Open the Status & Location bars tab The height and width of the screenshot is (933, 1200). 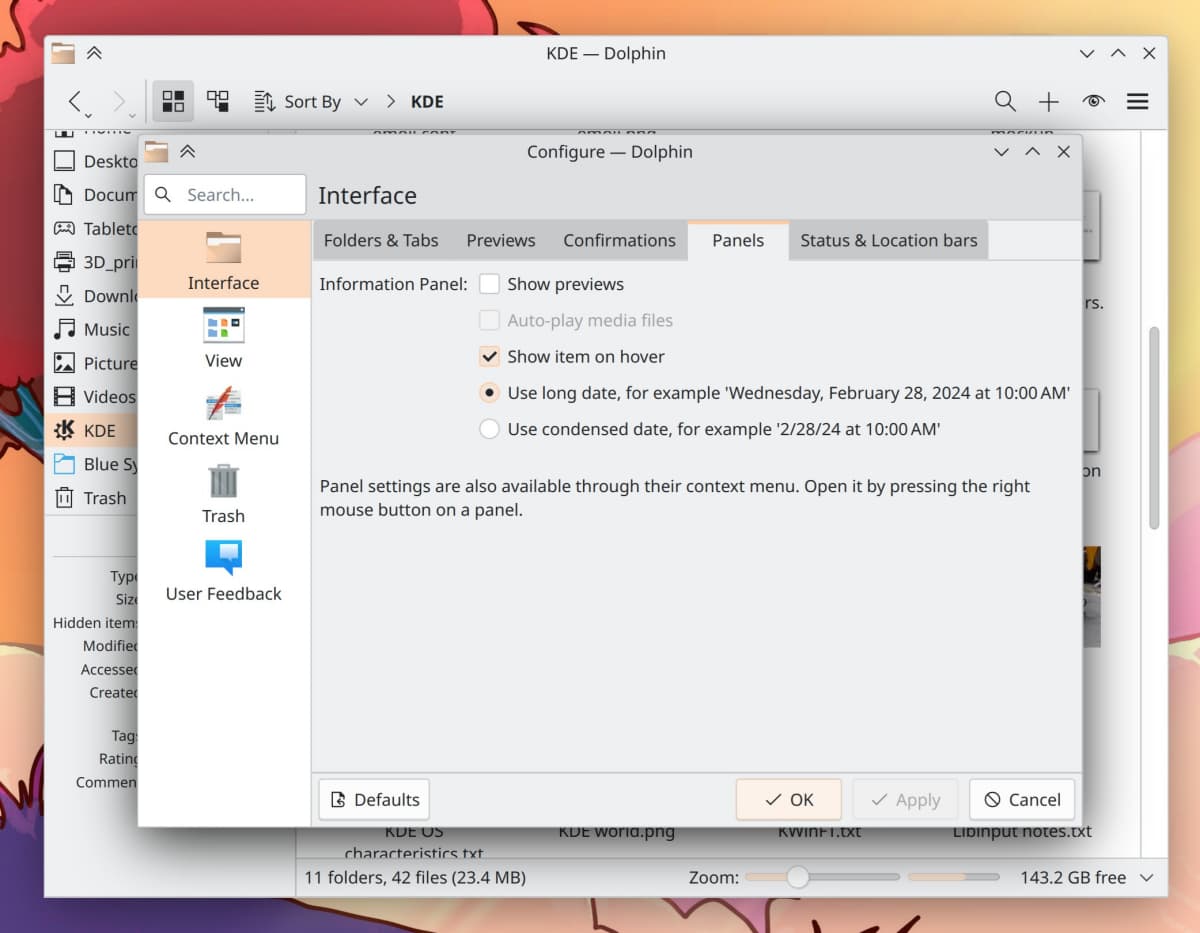tap(889, 240)
